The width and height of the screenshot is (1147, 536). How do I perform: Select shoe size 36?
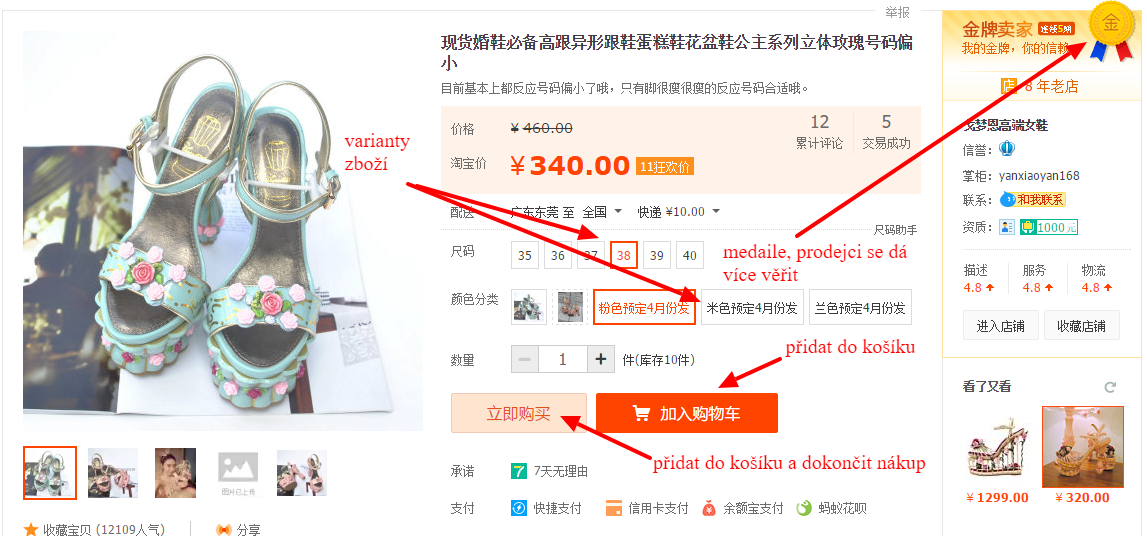(558, 255)
